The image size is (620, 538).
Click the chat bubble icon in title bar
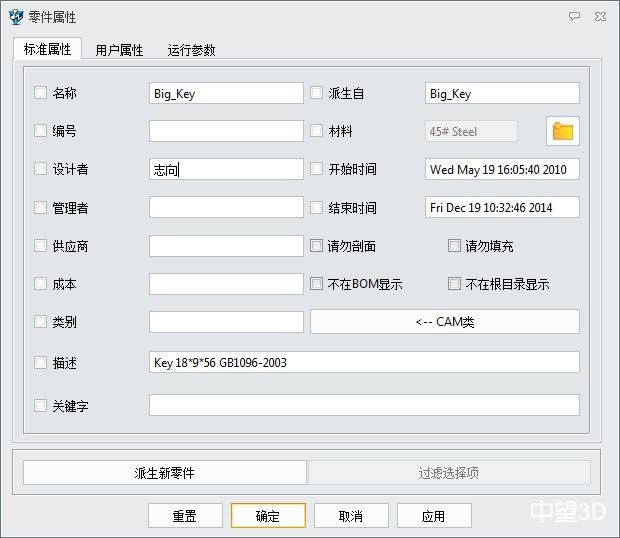[574, 17]
